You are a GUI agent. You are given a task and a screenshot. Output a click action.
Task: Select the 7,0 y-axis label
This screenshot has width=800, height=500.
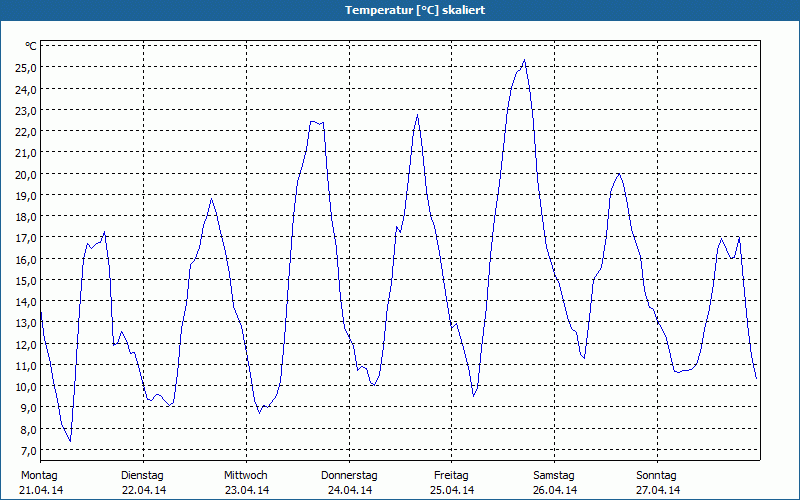coord(26,451)
